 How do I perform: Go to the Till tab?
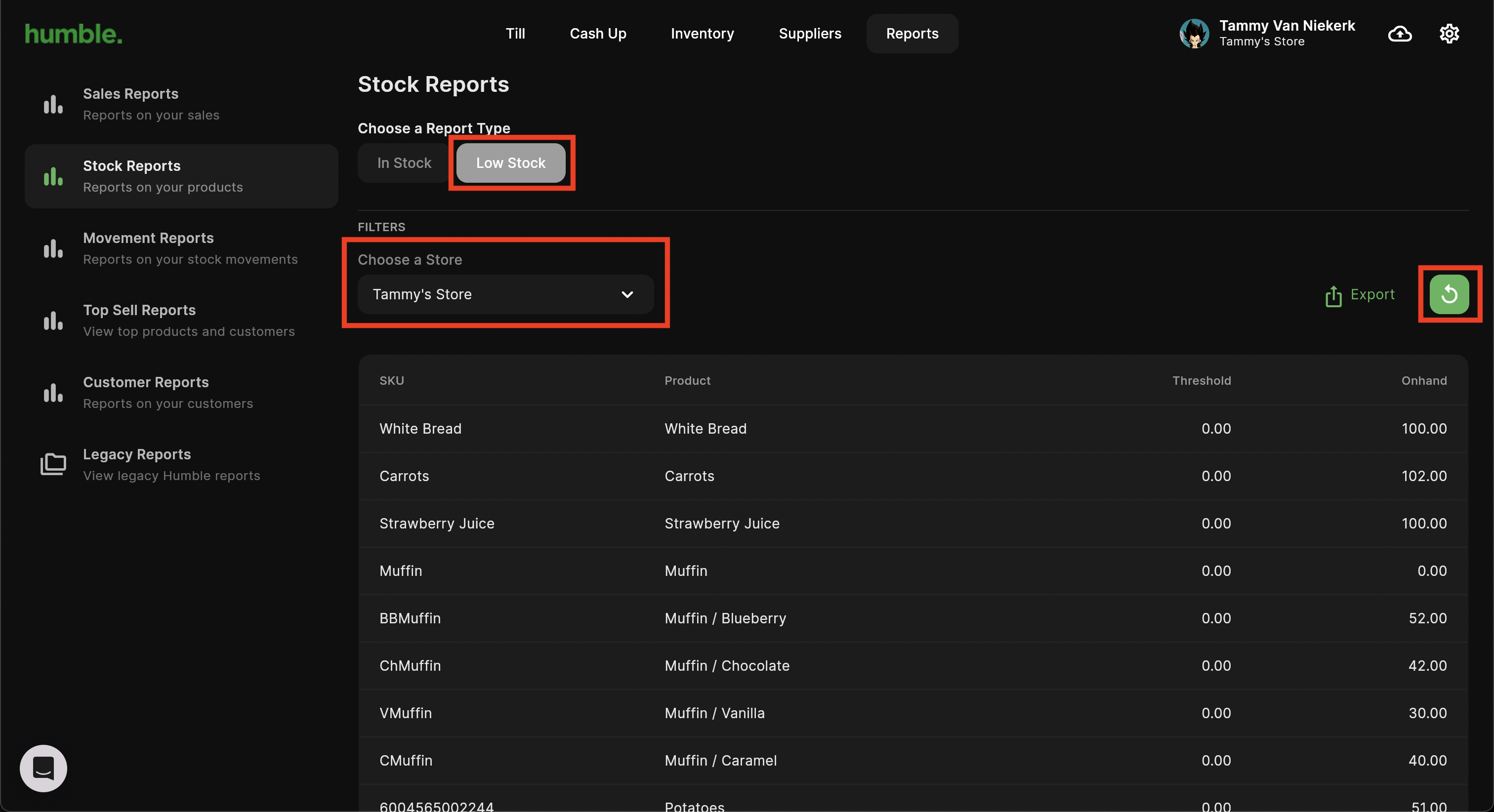(515, 34)
